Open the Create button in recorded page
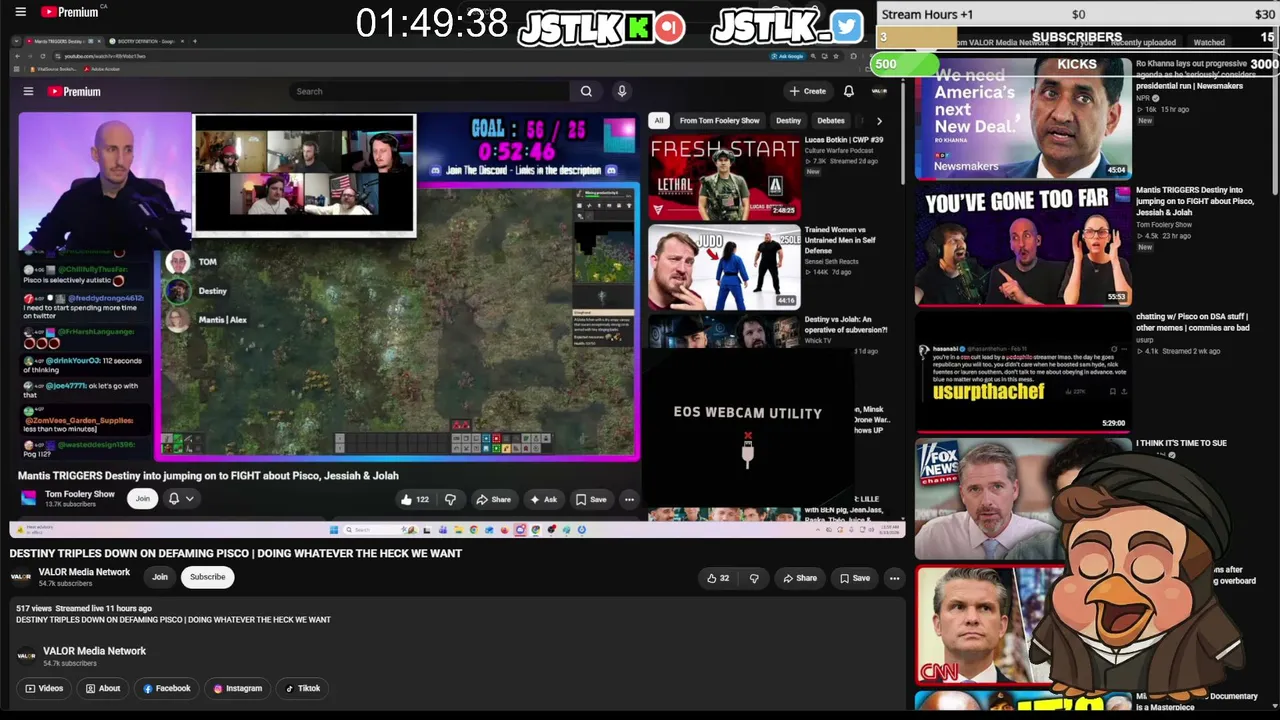 [x=808, y=91]
